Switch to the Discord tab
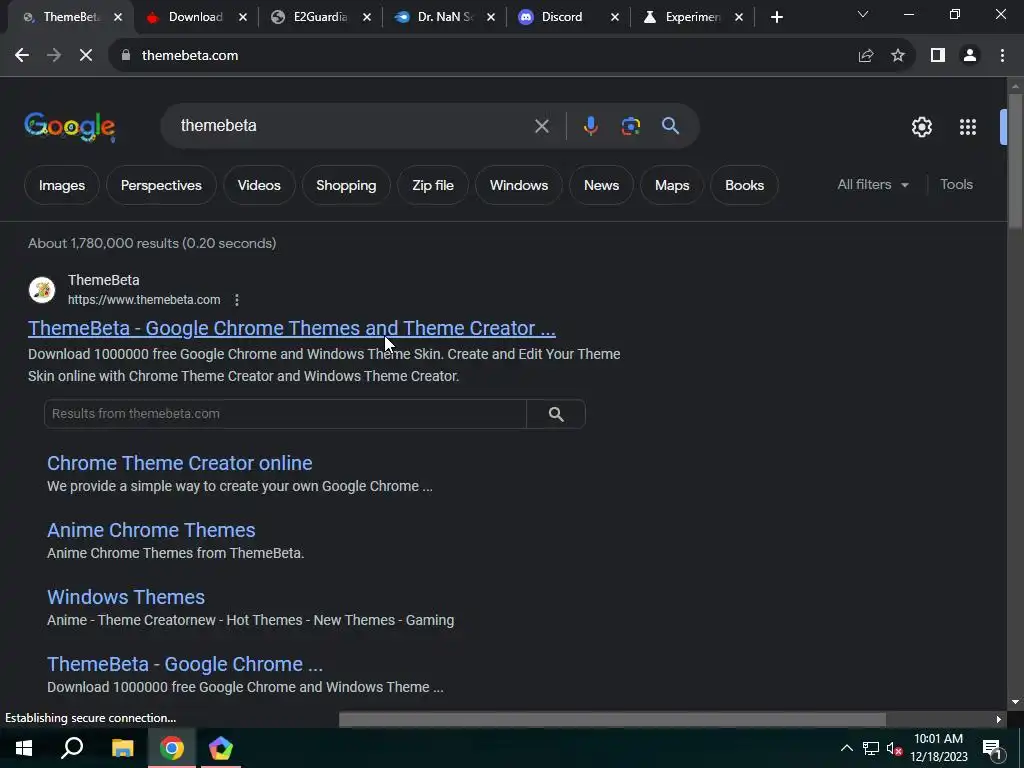Viewport: 1024px width, 768px height. 561,17
